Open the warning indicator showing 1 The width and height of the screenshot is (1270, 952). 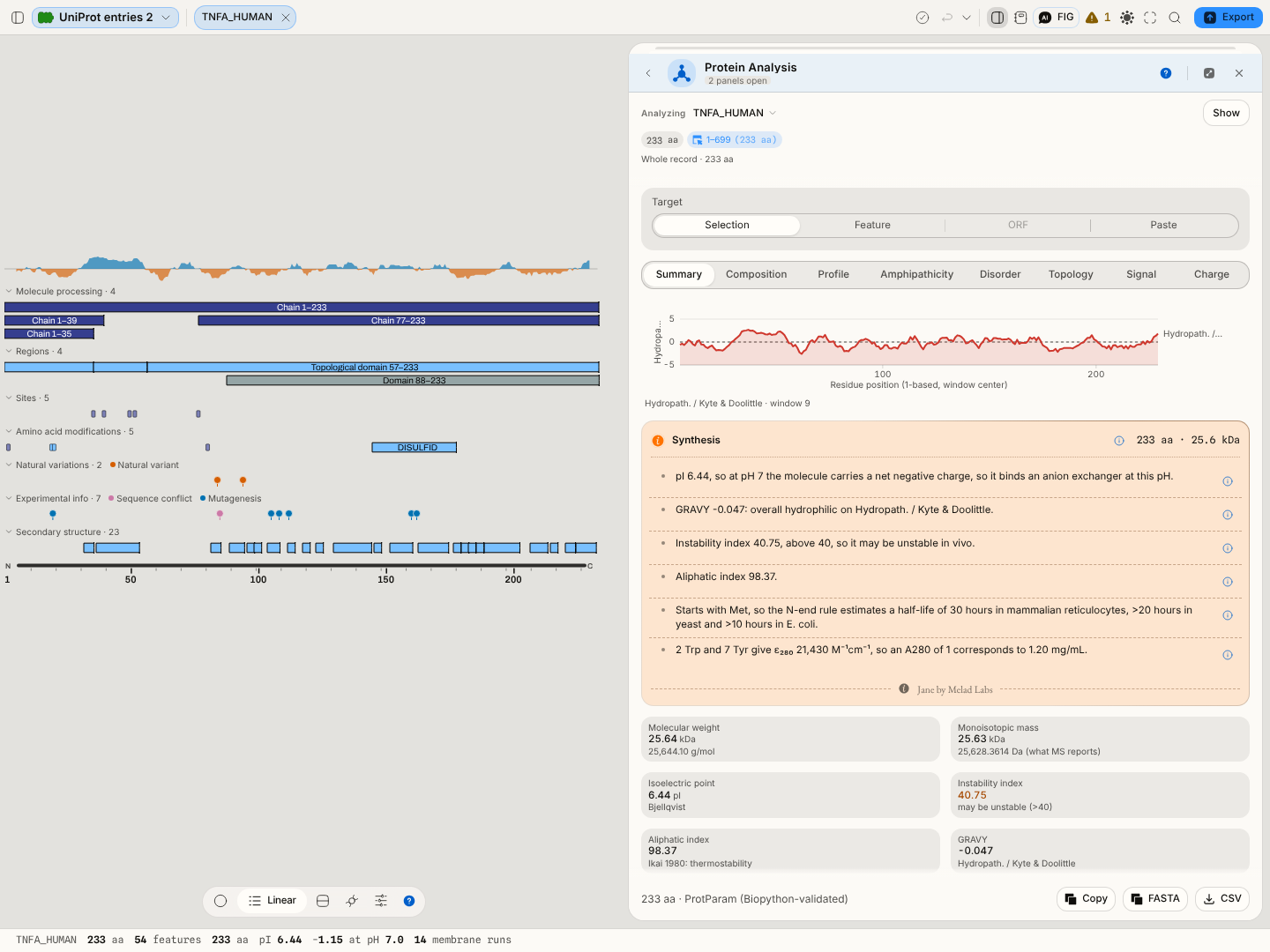(x=1098, y=18)
